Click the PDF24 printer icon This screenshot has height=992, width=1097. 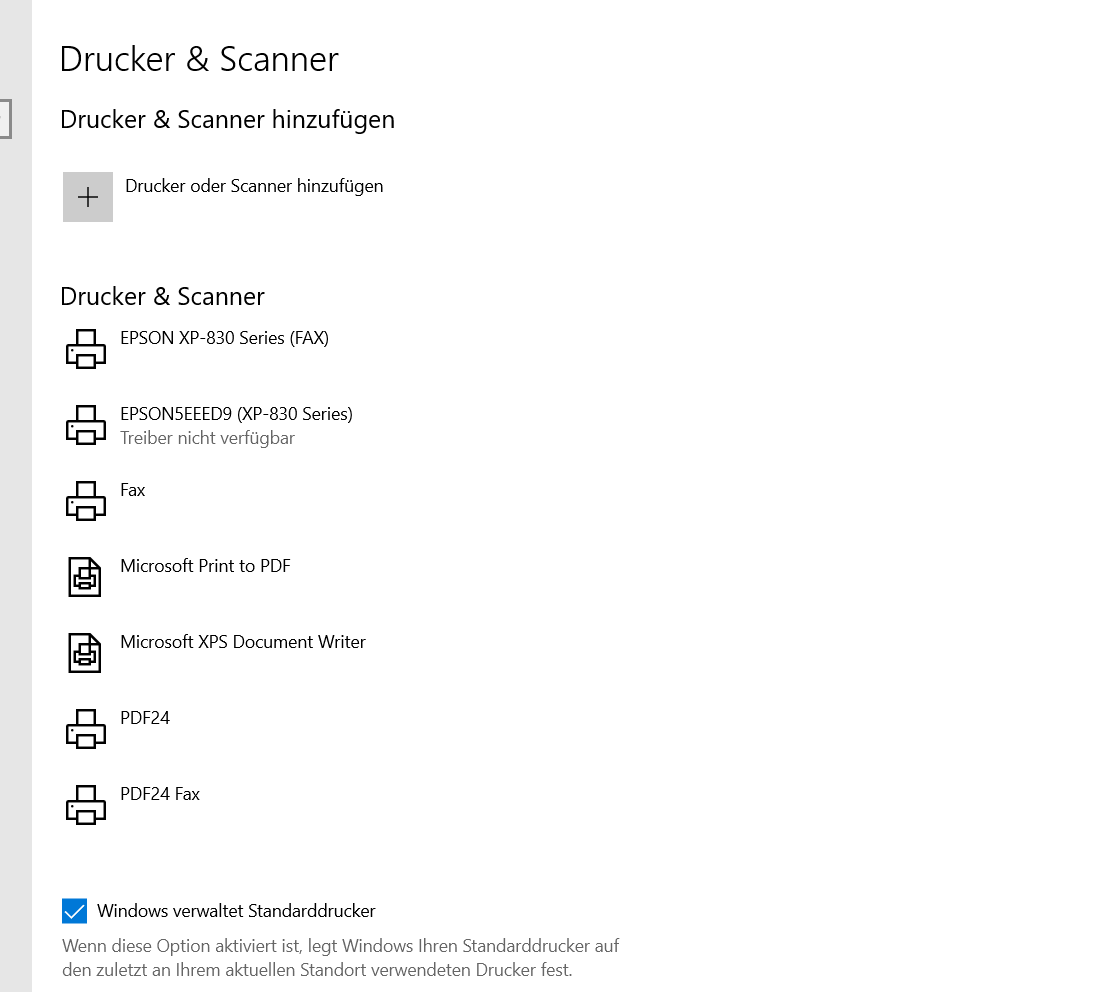click(85, 729)
